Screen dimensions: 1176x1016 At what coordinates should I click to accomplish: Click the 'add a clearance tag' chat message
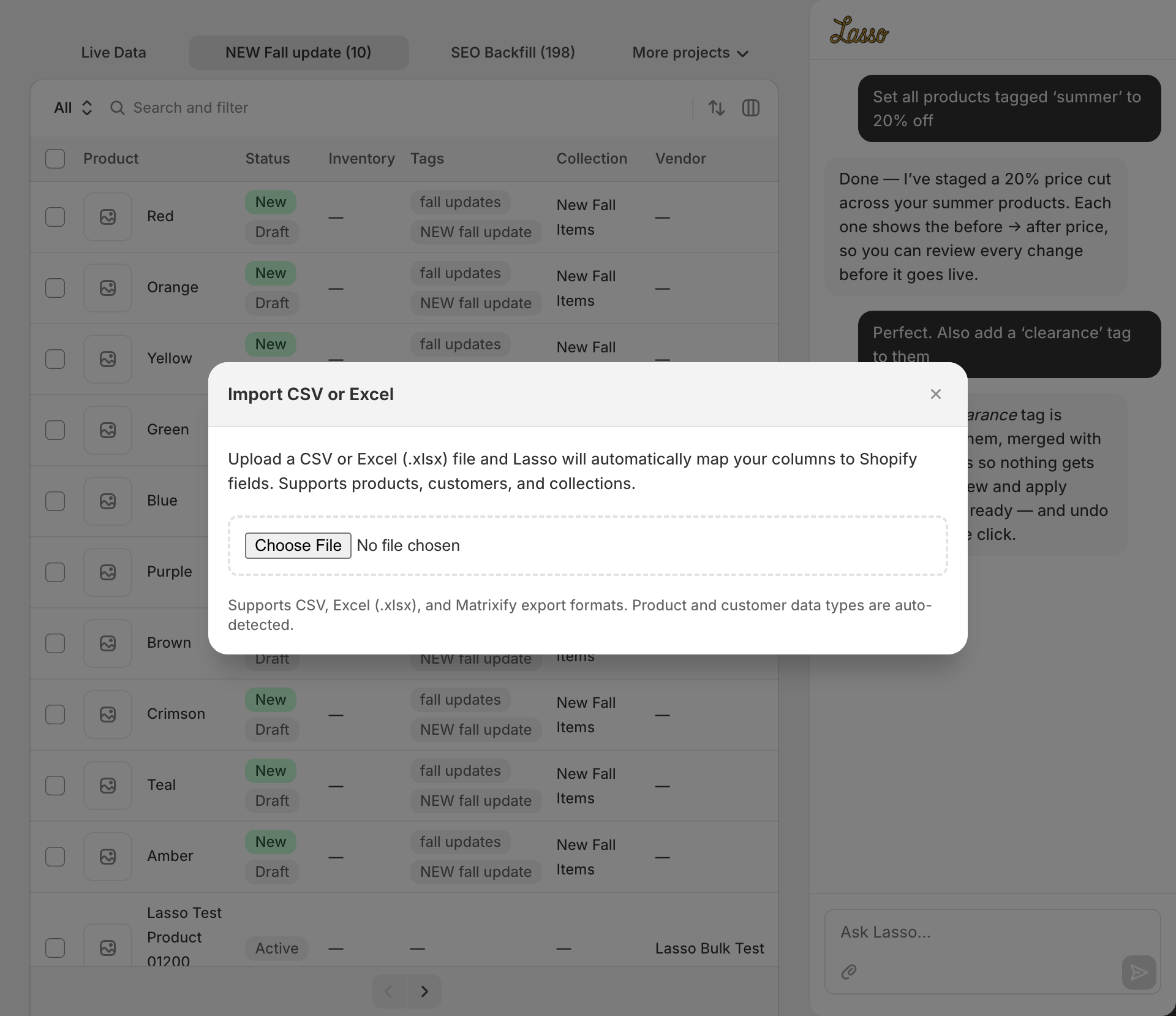(x=1009, y=344)
